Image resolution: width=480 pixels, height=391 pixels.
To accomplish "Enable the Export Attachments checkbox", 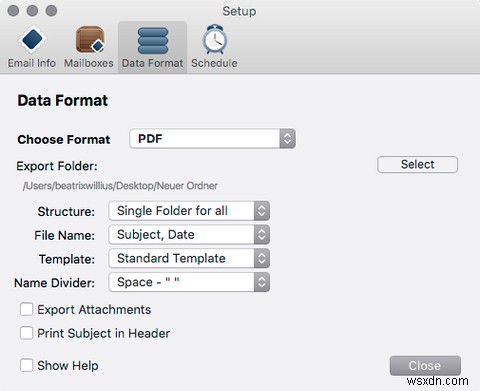I will coord(26,309).
